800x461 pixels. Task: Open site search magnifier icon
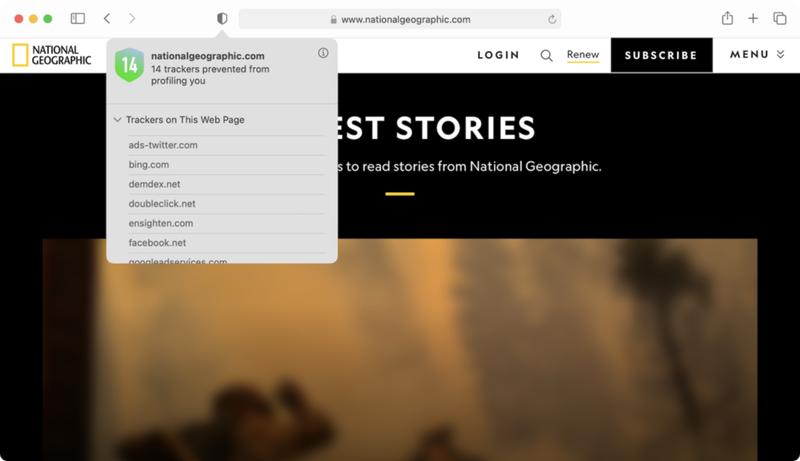point(546,55)
